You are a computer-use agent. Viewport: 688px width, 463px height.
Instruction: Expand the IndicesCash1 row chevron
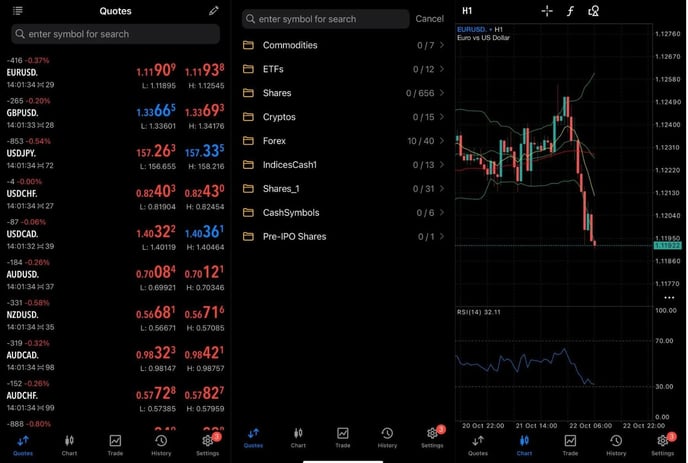(x=441, y=165)
